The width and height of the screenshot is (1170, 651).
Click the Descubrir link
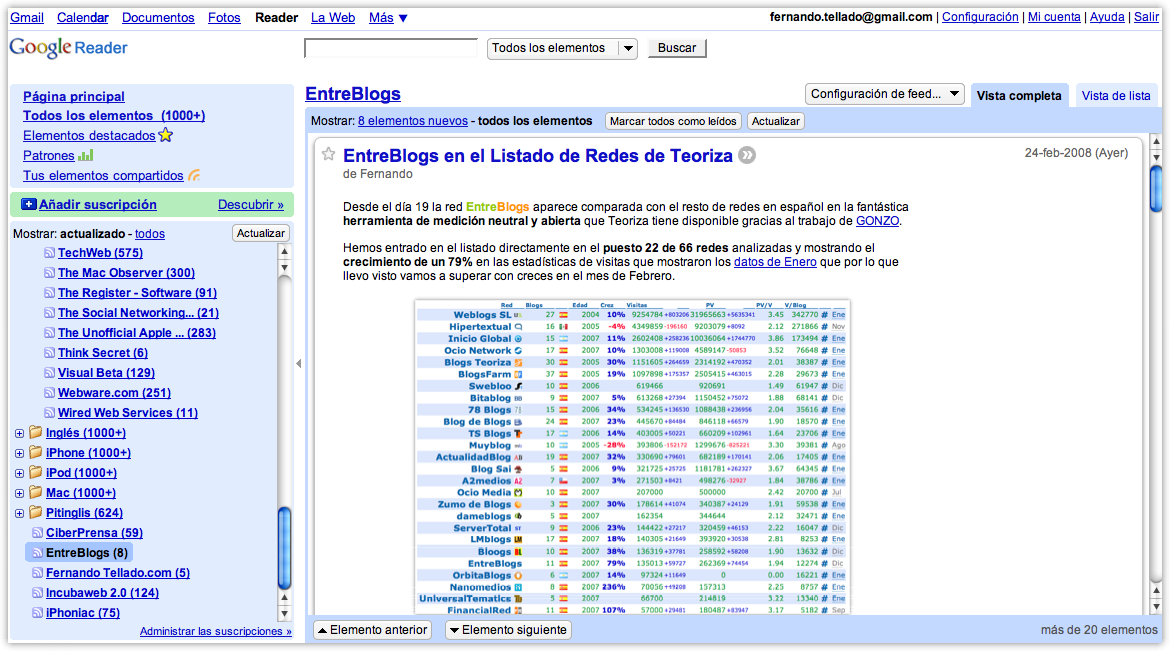pos(251,205)
